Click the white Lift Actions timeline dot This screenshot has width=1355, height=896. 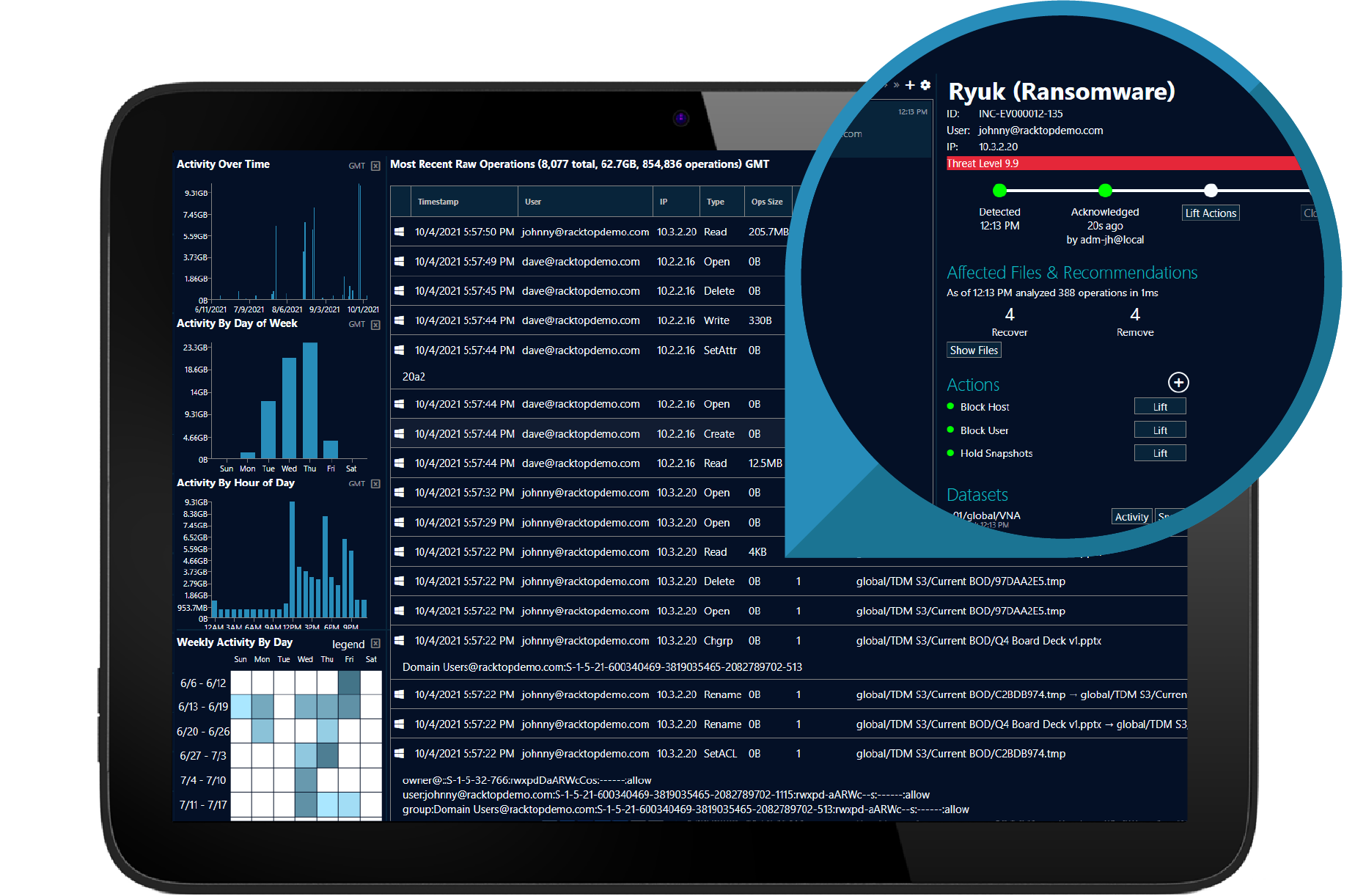pyautogui.click(x=1211, y=191)
